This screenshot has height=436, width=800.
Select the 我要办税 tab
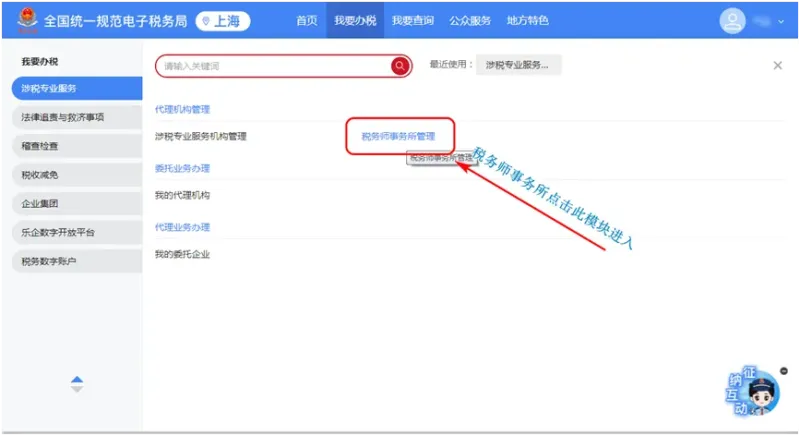(x=355, y=20)
